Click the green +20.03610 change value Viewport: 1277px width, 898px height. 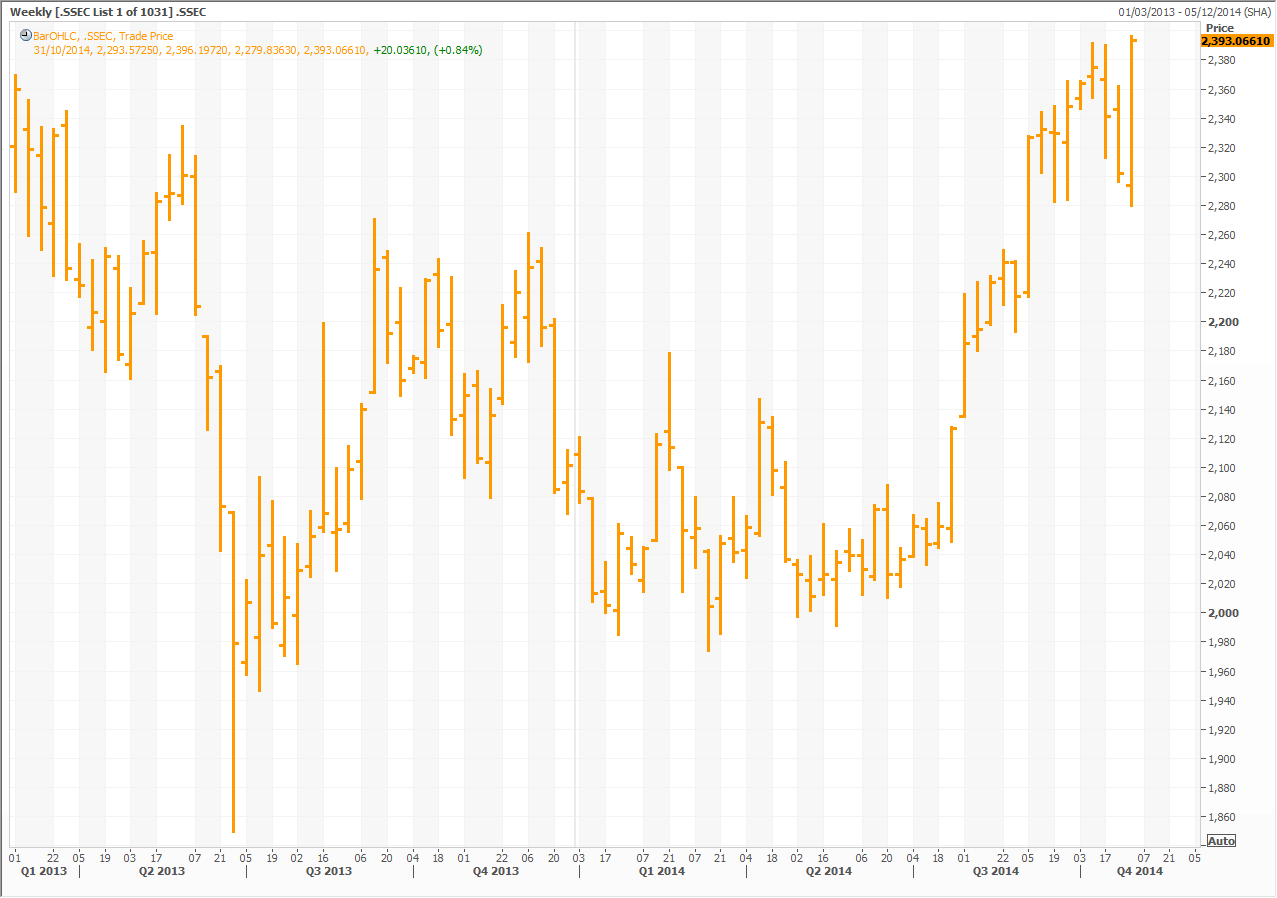tap(399, 50)
